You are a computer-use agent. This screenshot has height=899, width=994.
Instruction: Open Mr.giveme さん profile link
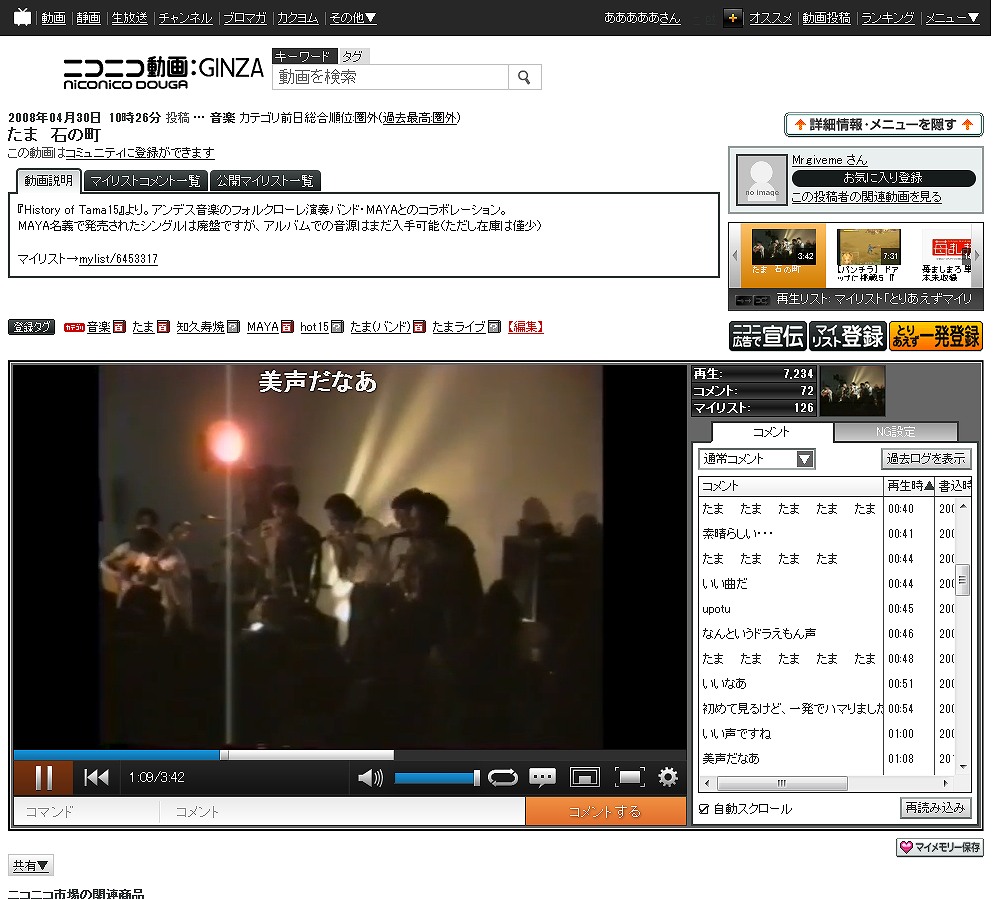pos(829,160)
